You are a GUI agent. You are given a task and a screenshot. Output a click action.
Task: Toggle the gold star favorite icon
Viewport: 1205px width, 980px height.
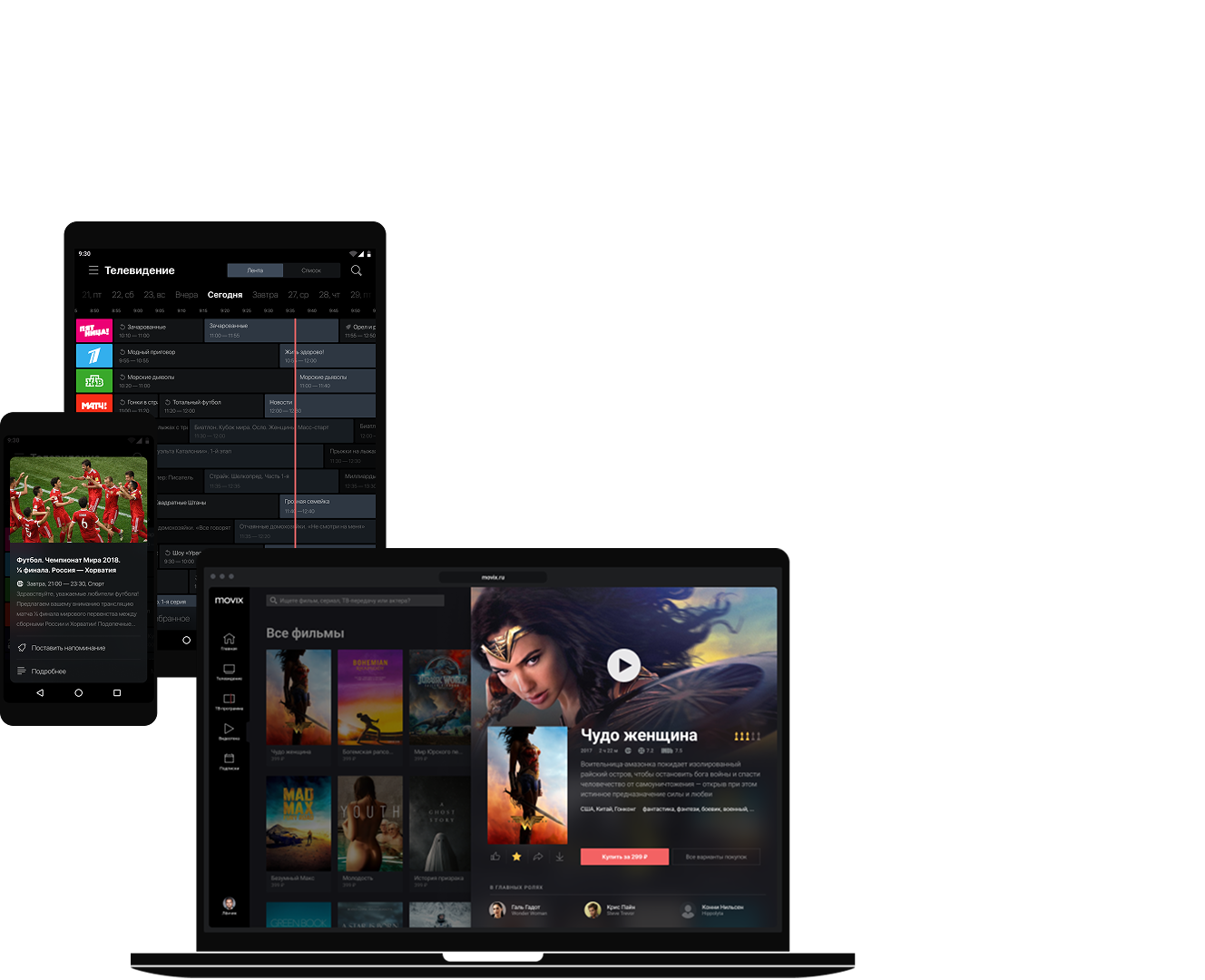[516, 857]
